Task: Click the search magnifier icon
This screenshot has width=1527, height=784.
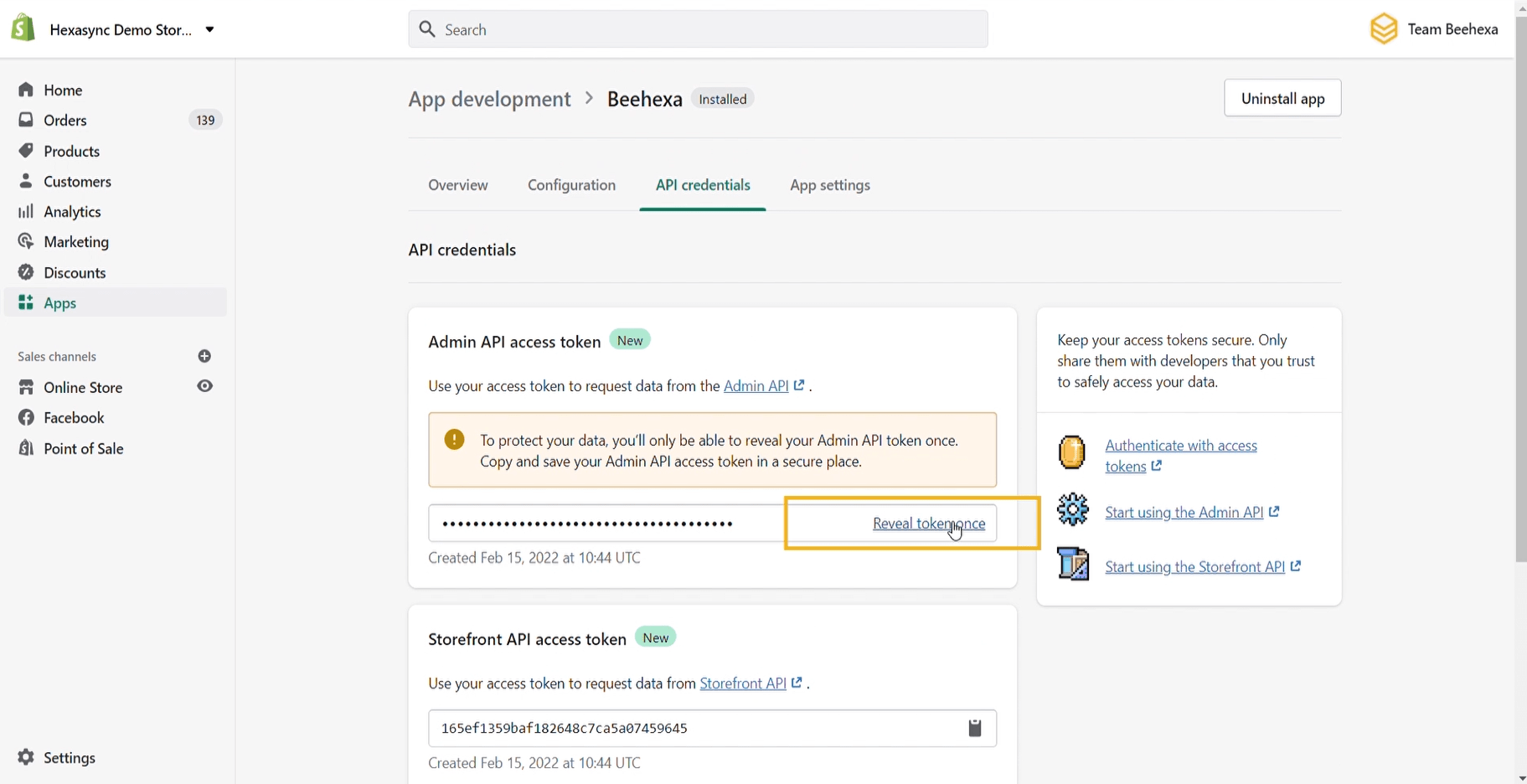Action: [427, 29]
